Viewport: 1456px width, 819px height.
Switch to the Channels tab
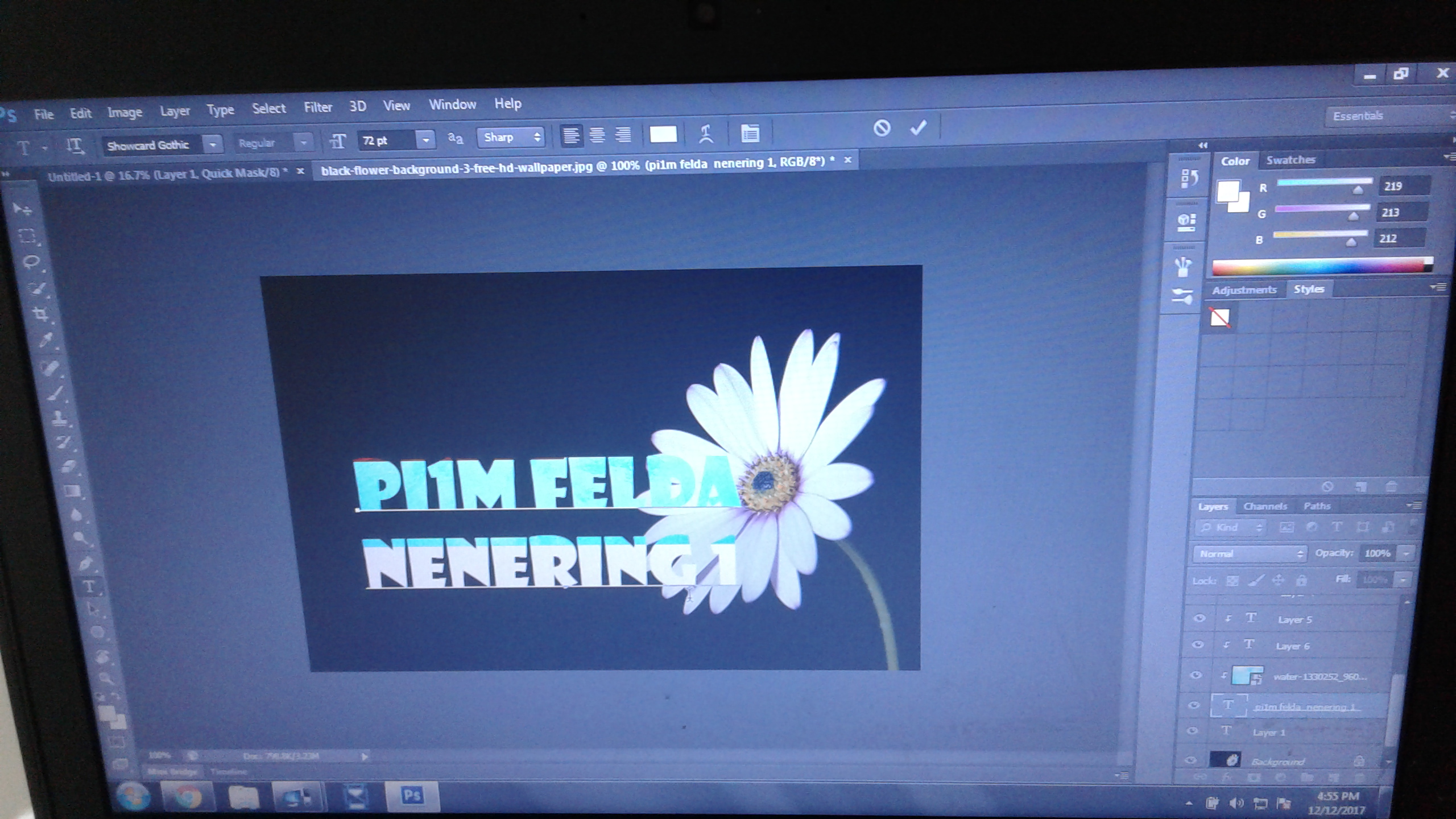(x=1265, y=506)
